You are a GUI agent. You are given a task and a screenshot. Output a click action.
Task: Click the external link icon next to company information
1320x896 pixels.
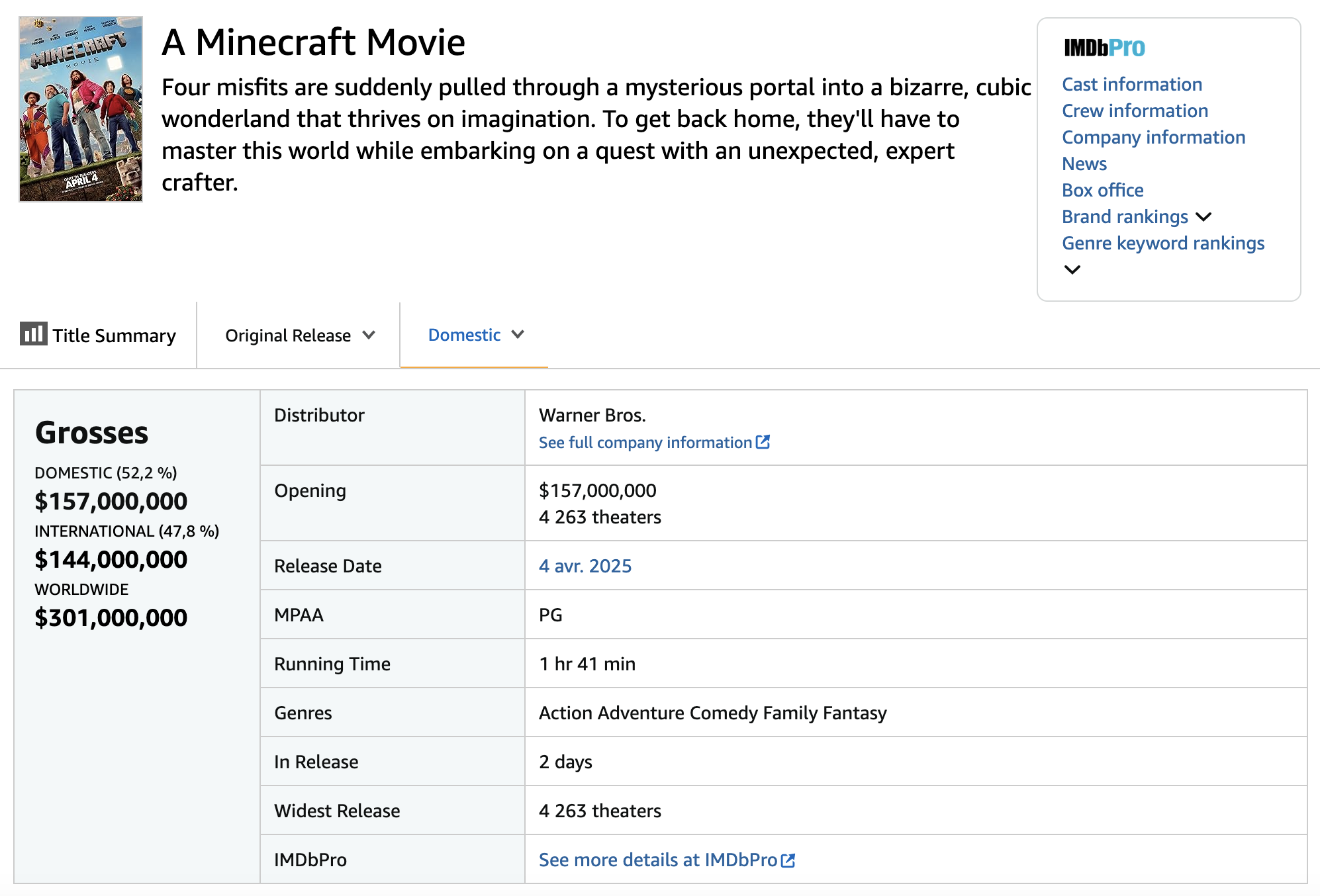(x=764, y=442)
